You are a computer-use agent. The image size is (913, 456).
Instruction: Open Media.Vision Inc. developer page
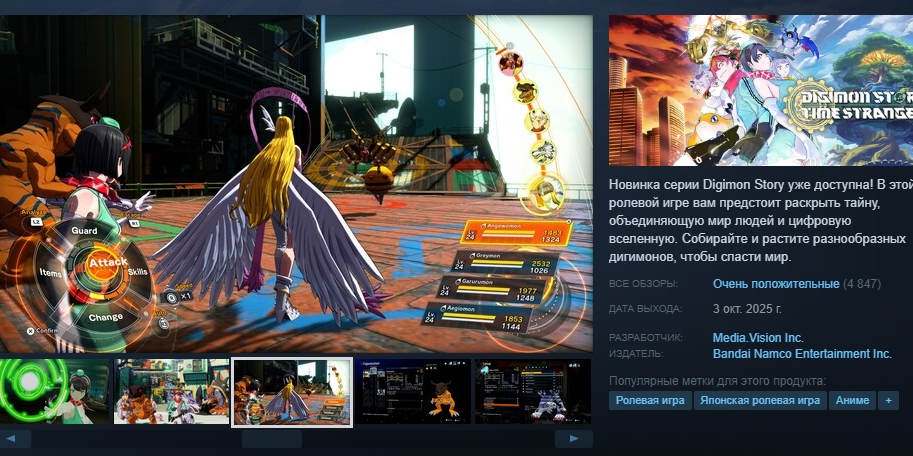[x=757, y=338]
